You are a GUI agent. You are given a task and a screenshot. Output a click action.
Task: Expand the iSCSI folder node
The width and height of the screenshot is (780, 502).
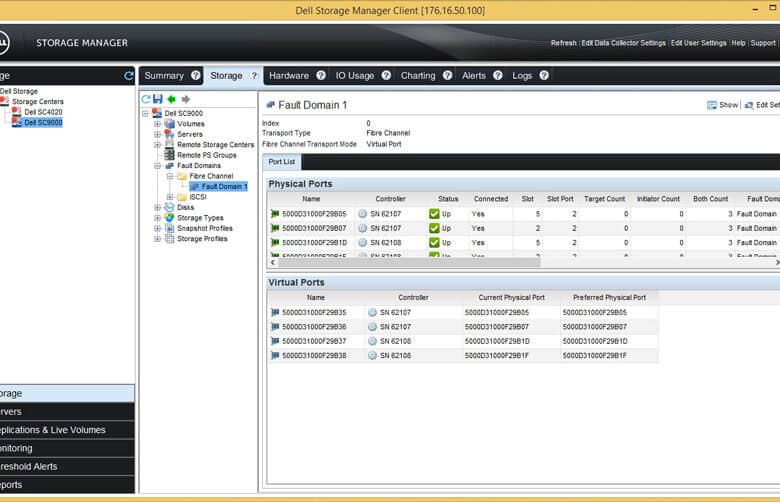pyautogui.click(x=170, y=197)
